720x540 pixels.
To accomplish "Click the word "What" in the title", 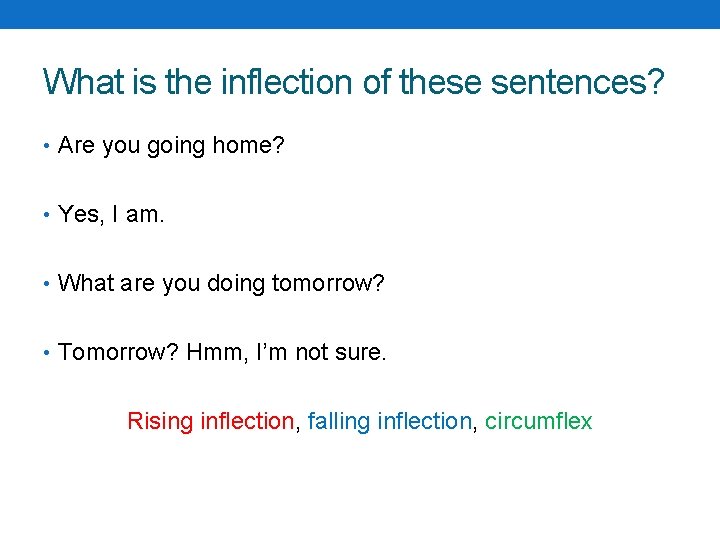I will point(83,81).
